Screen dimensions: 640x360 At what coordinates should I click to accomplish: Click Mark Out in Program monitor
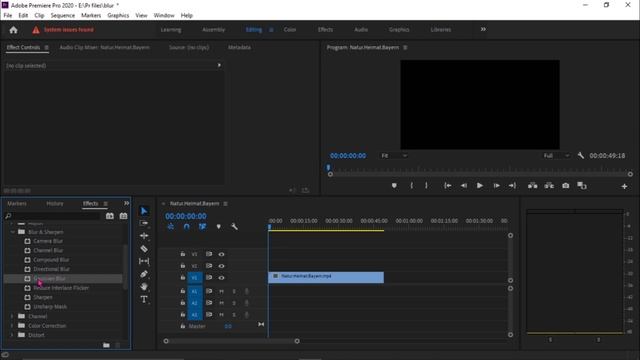coord(427,186)
